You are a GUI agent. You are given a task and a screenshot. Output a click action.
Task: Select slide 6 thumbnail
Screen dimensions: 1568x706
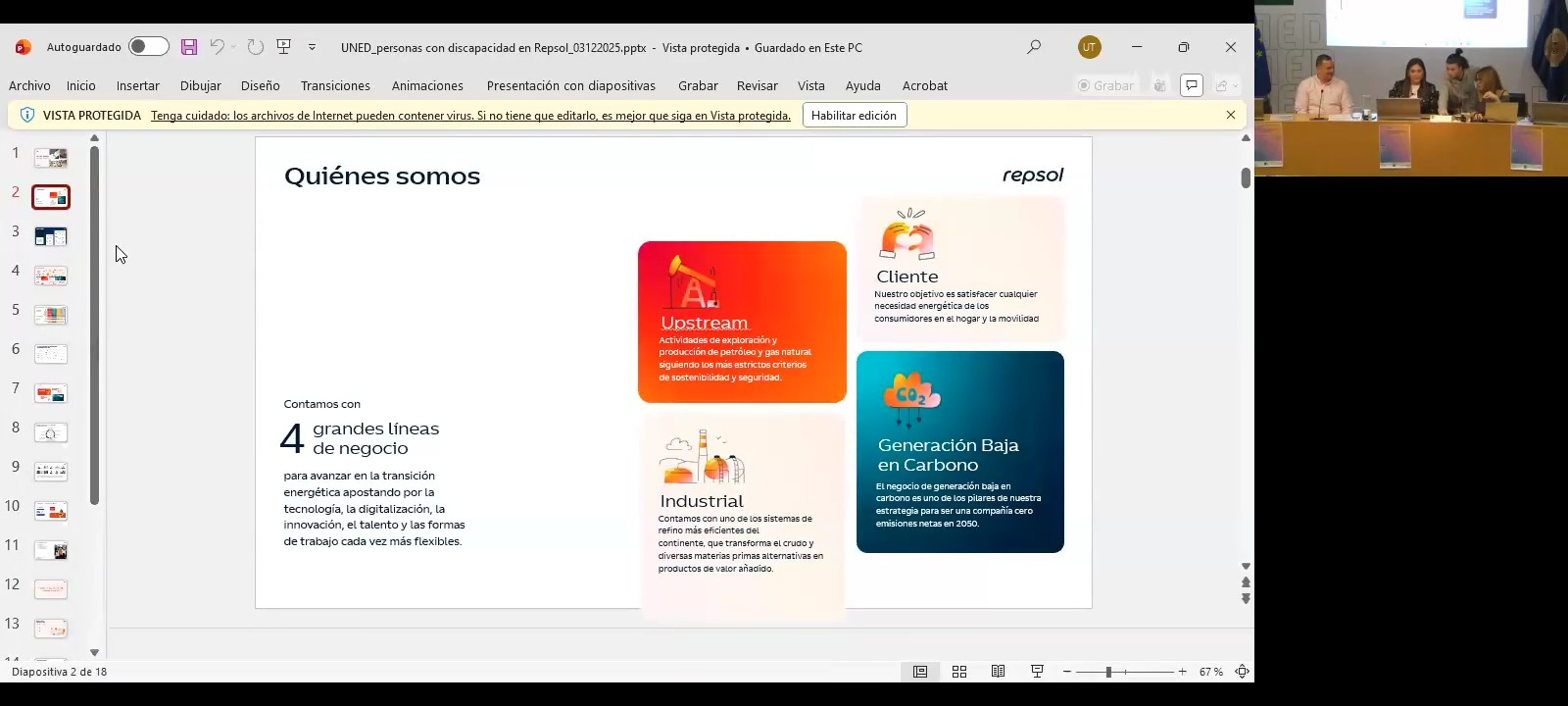[x=51, y=354]
